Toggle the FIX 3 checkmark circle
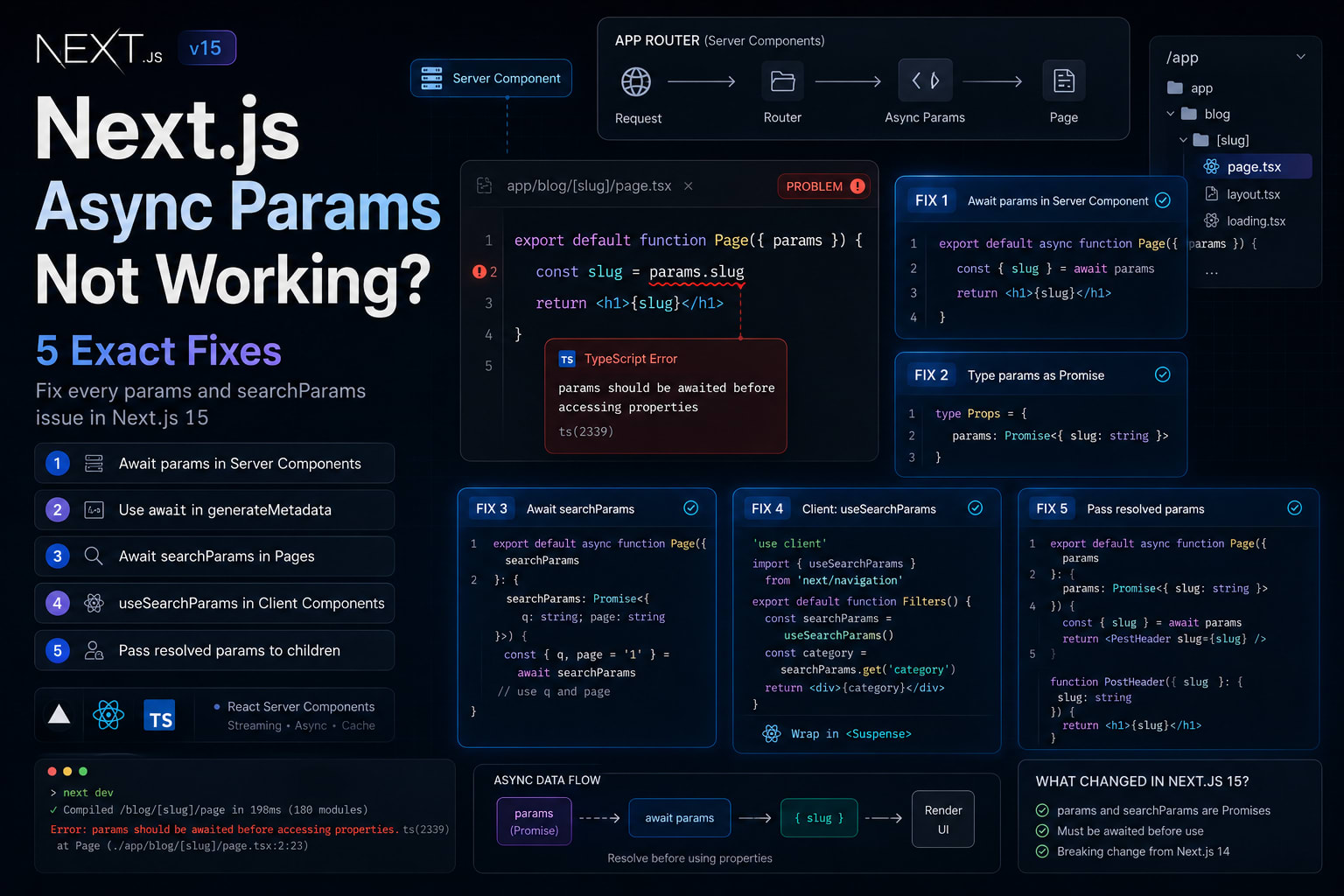The image size is (1344, 896). click(x=690, y=508)
